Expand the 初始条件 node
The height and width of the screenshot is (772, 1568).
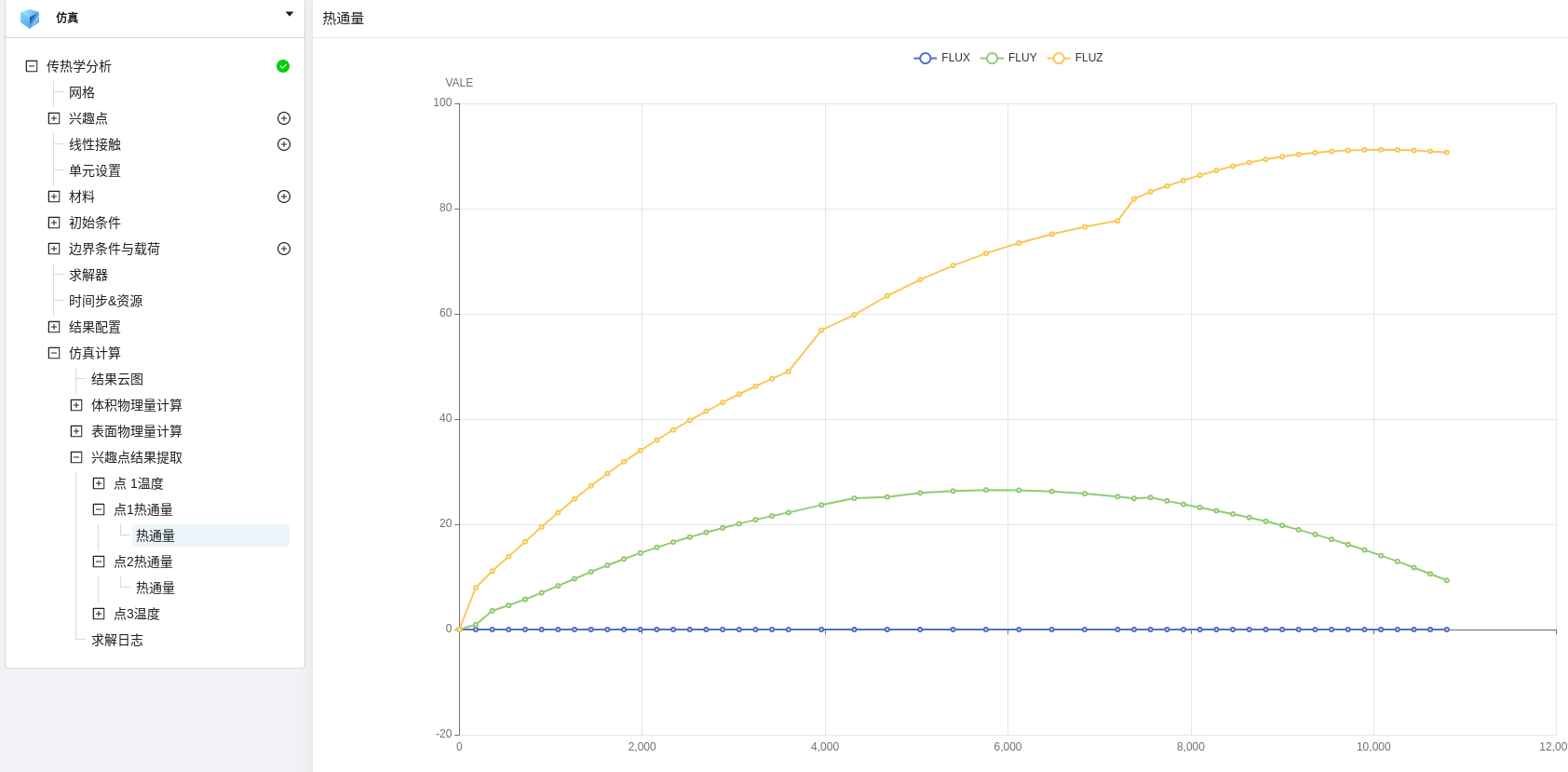(54, 223)
